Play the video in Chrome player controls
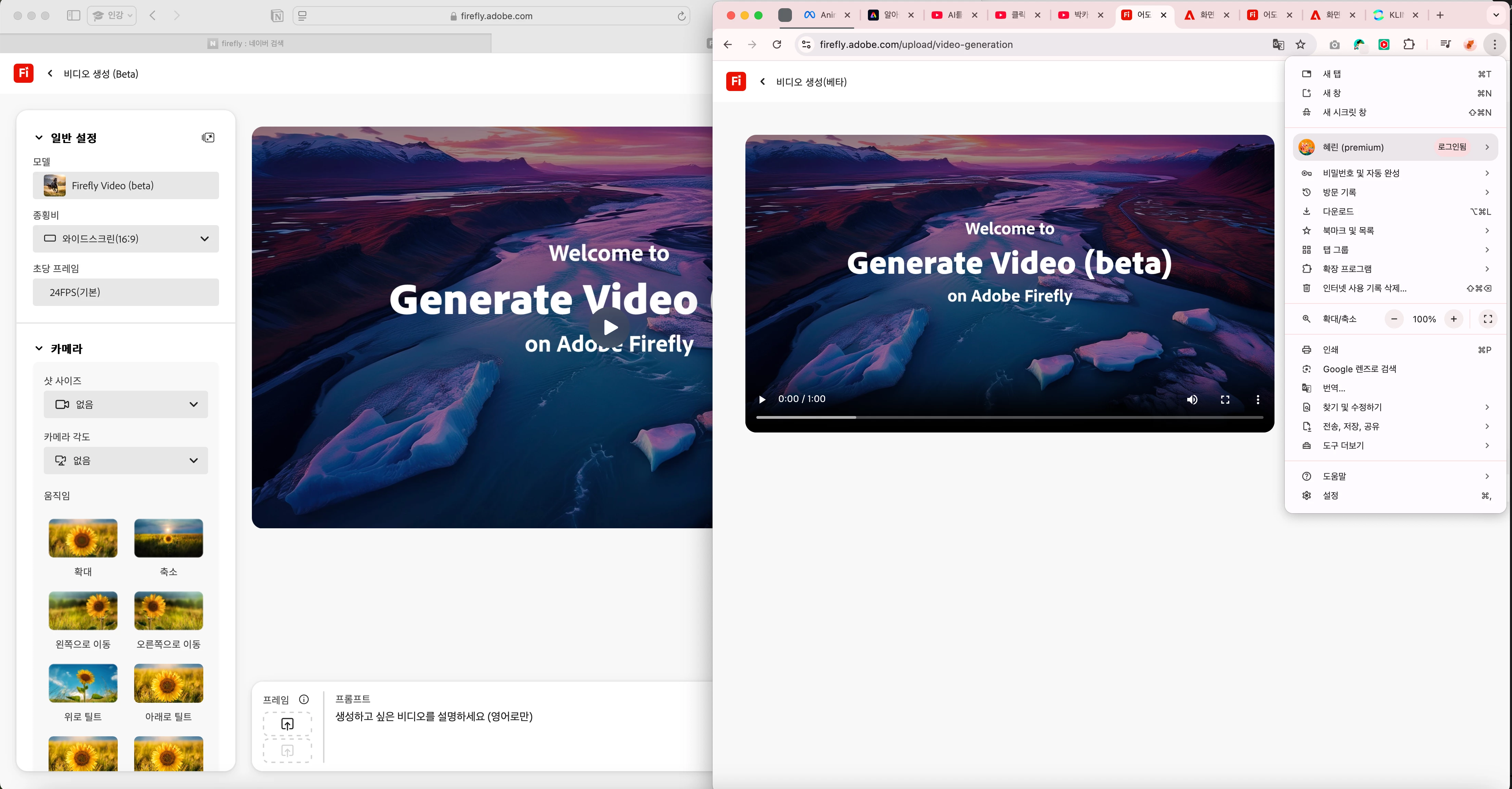The image size is (1512, 789). [762, 400]
